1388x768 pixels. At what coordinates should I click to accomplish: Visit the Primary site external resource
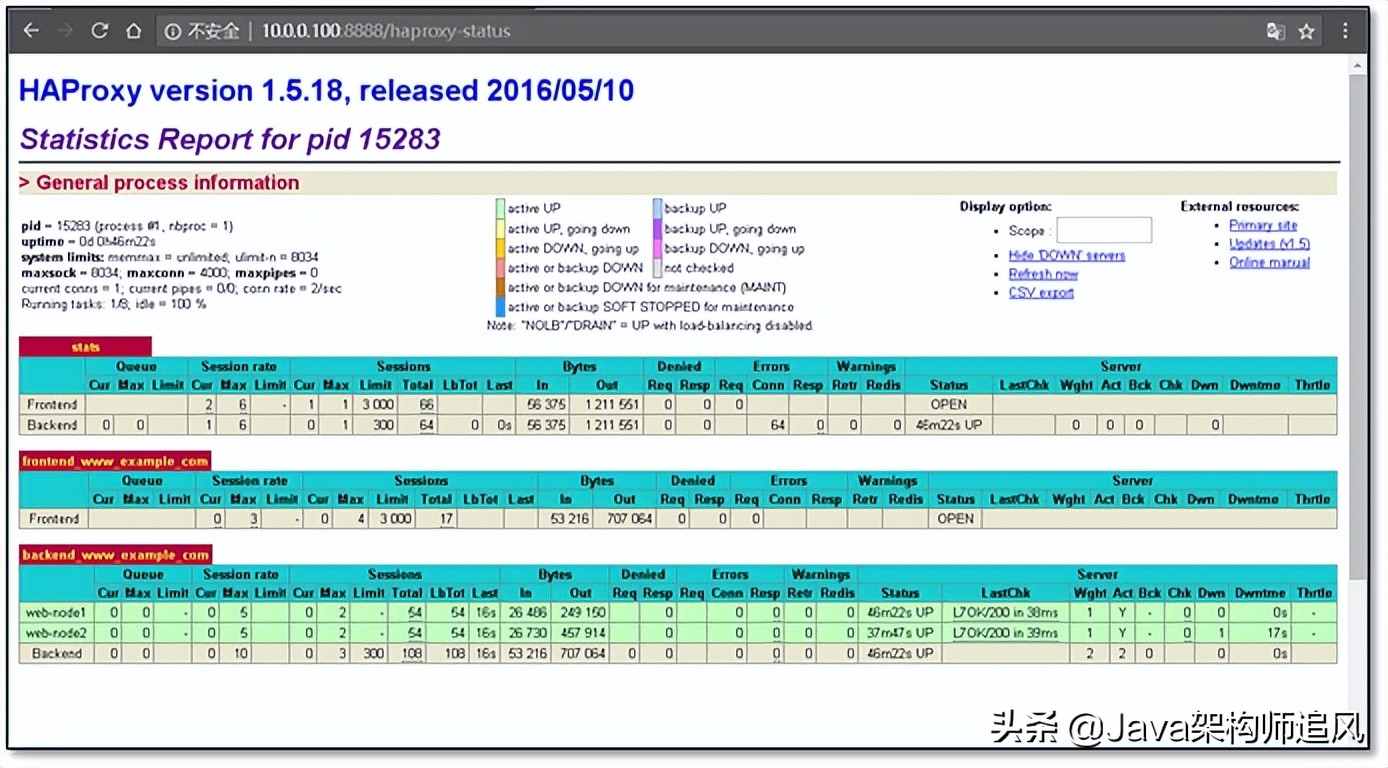click(1263, 225)
